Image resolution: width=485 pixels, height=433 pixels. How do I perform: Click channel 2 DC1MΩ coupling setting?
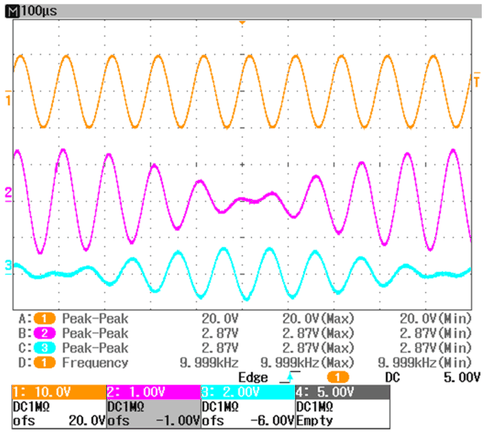126,407
